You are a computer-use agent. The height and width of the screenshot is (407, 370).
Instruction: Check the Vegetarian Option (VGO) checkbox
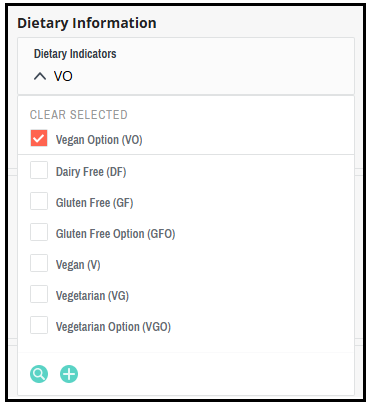[x=39, y=325]
